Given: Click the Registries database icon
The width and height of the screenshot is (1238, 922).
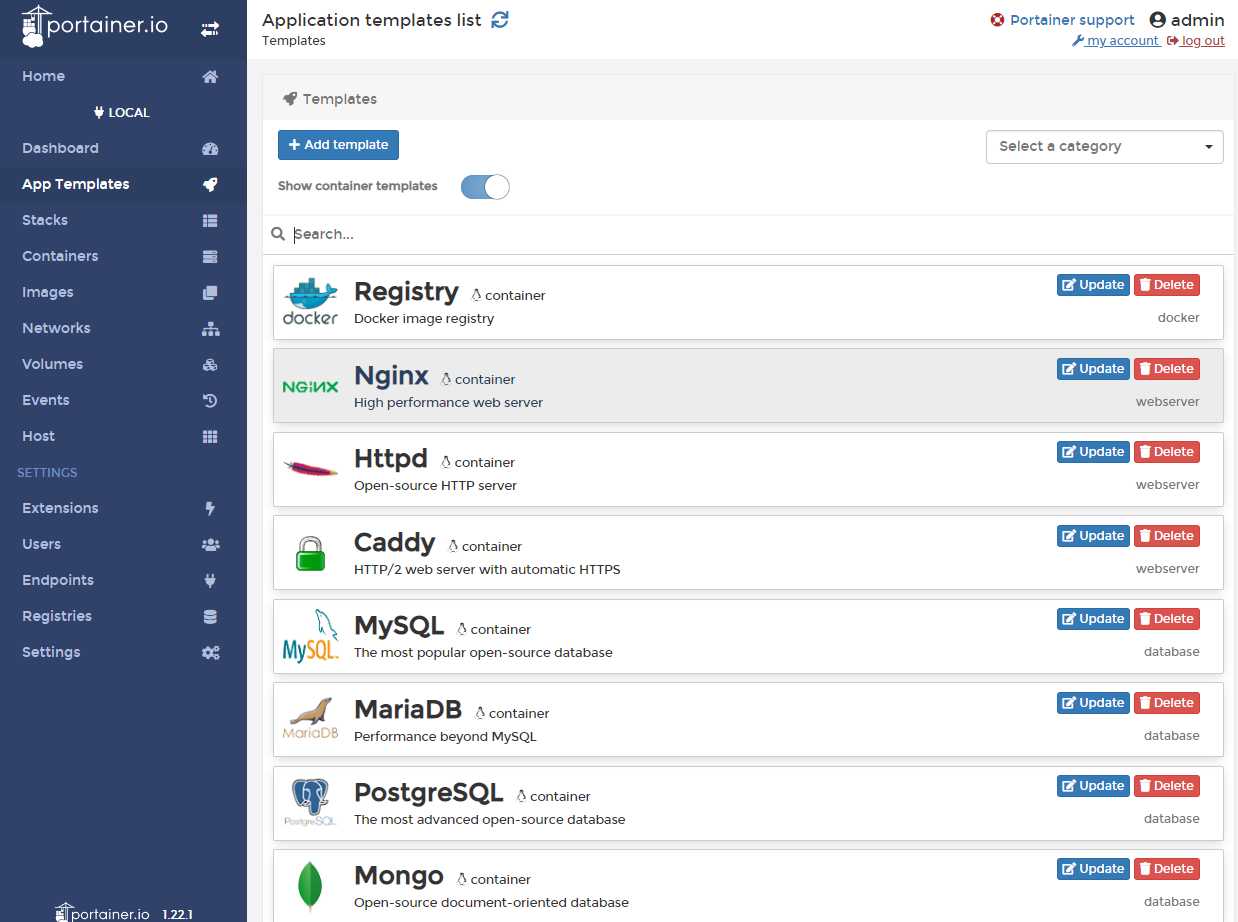Looking at the screenshot, I should click(x=210, y=617).
